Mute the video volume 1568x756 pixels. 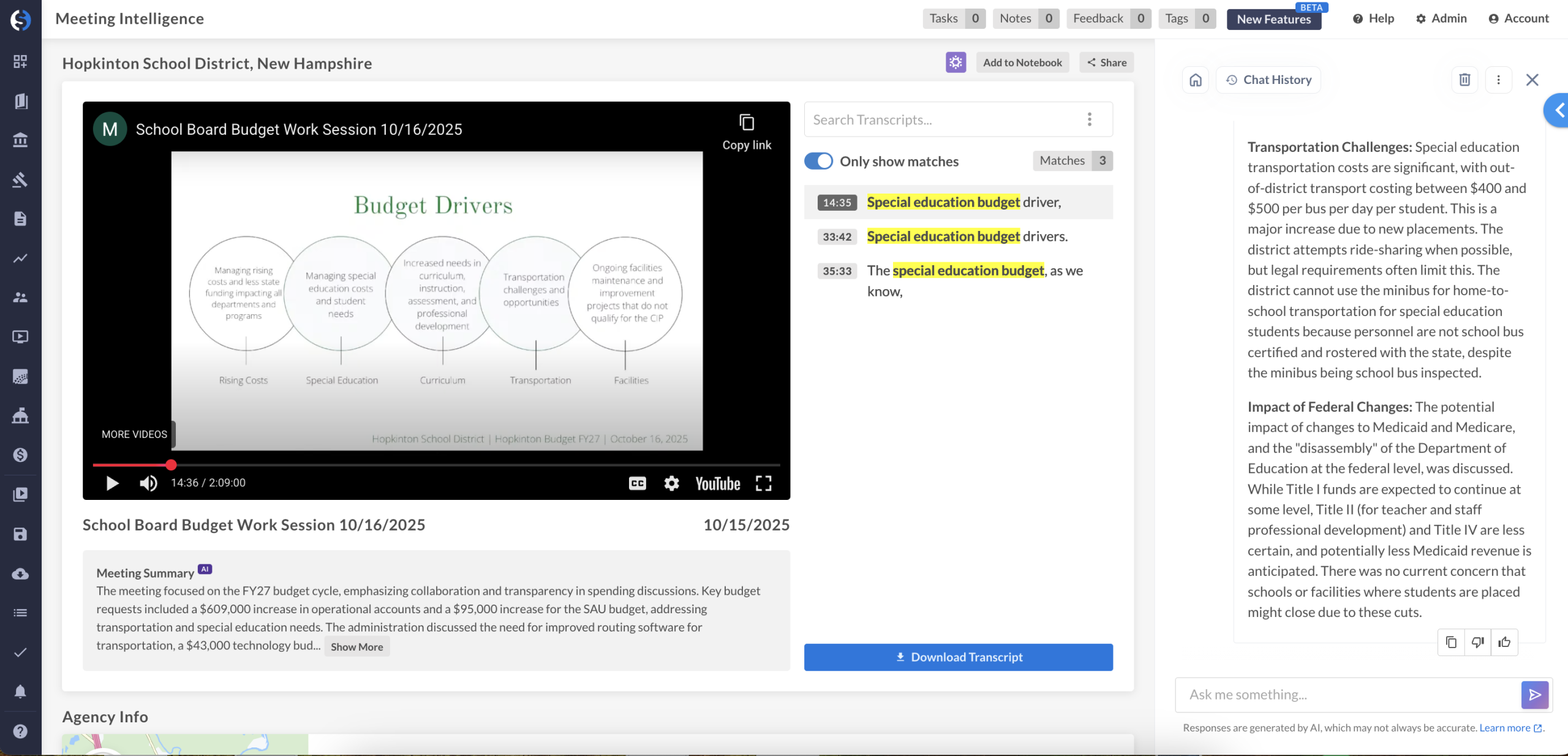click(x=148, y=483)
